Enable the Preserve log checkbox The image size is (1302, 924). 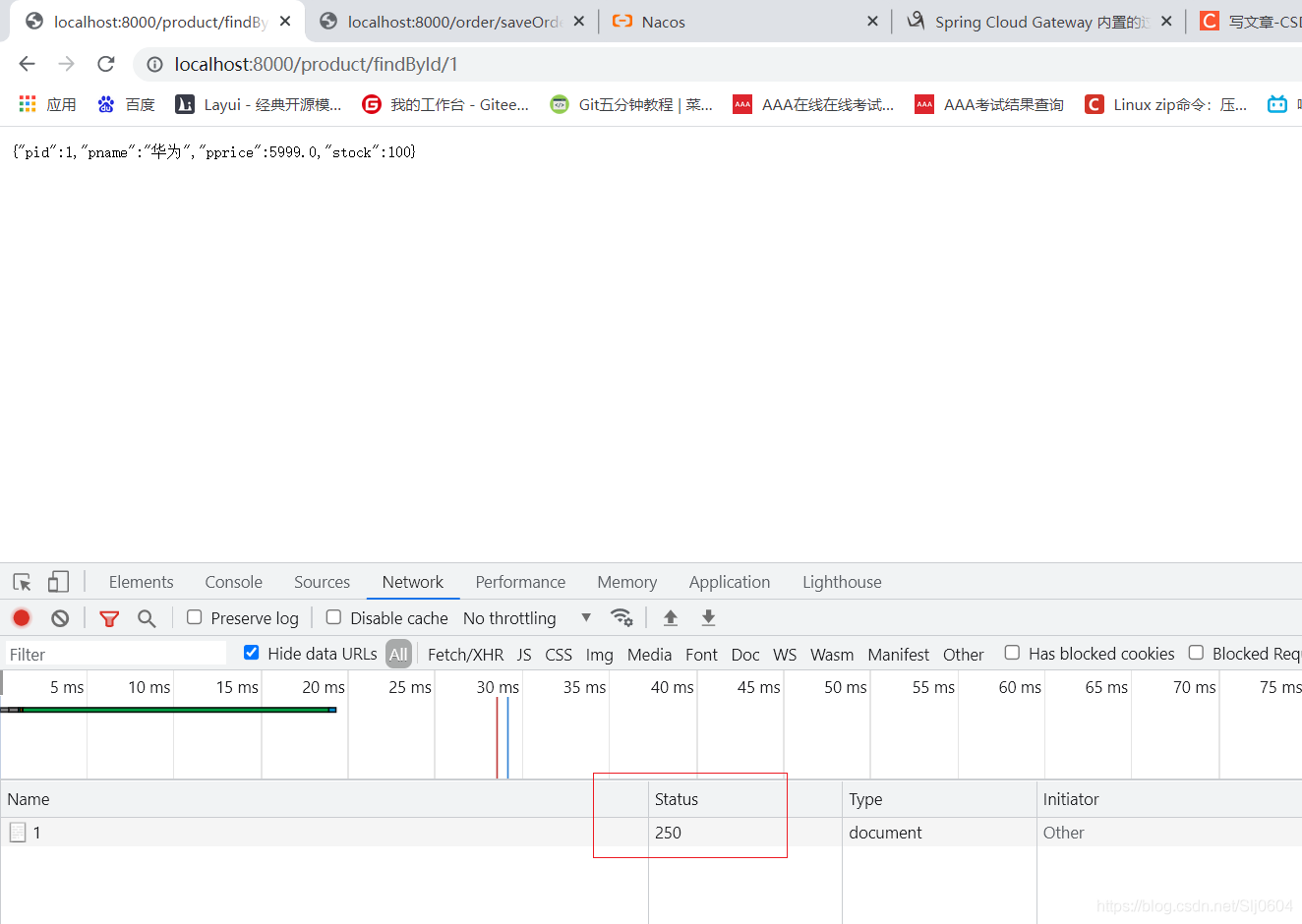[x=195, y=617]
